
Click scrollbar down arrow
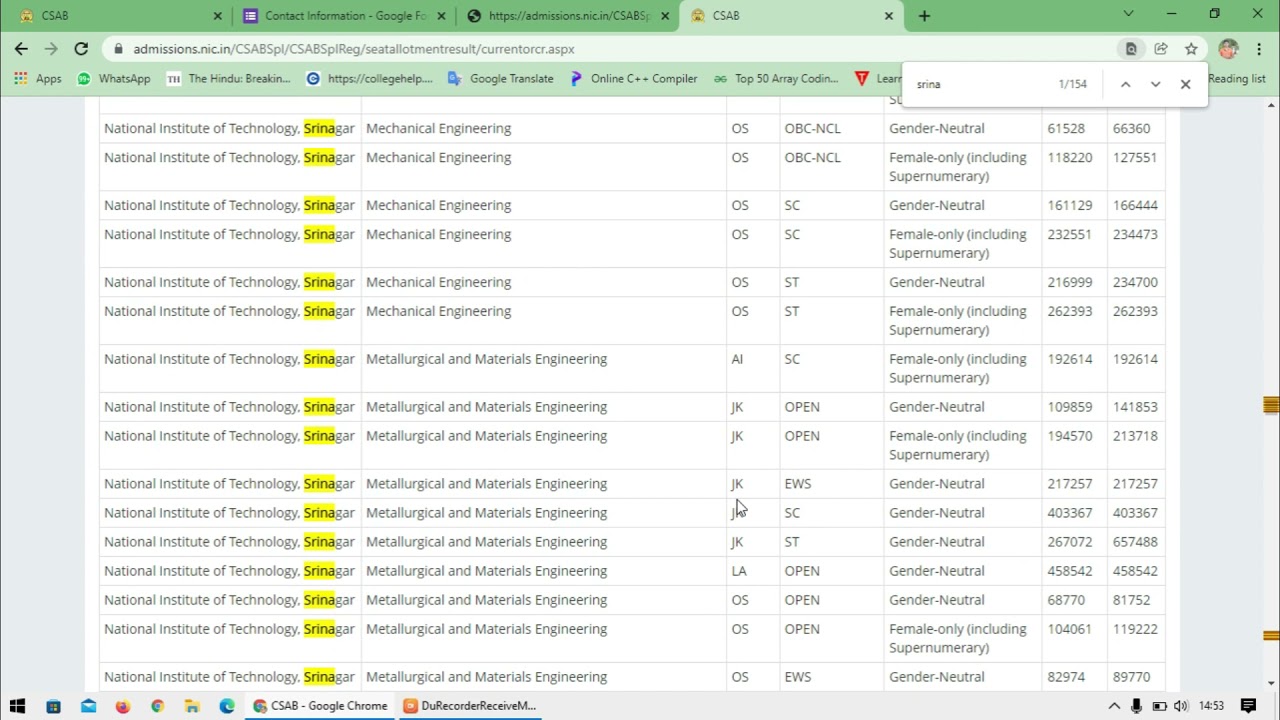point(1271,683)
